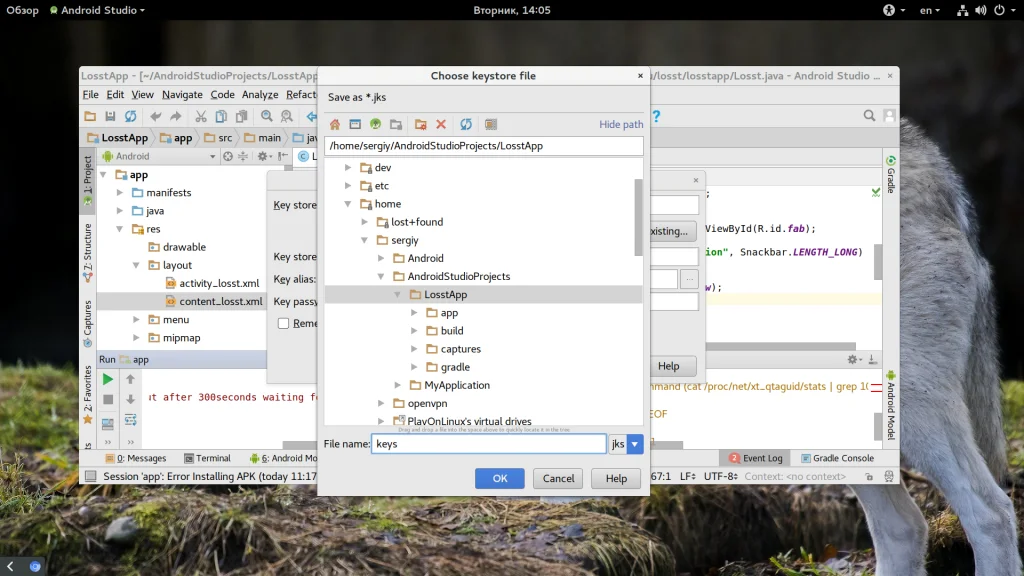
Task: Click the File name input field
Action: coord(489,444)
